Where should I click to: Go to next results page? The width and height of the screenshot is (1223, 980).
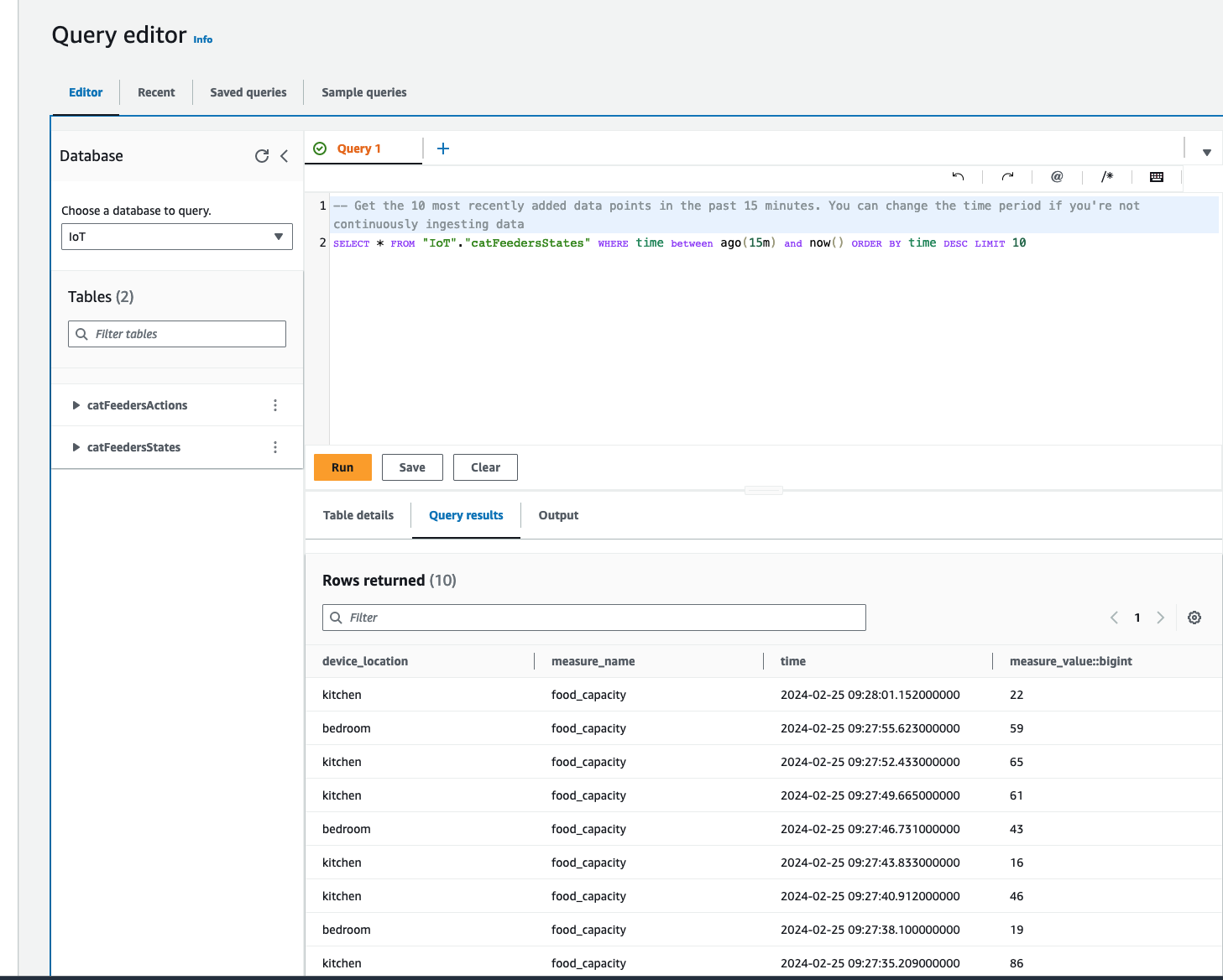[1161, 618]
